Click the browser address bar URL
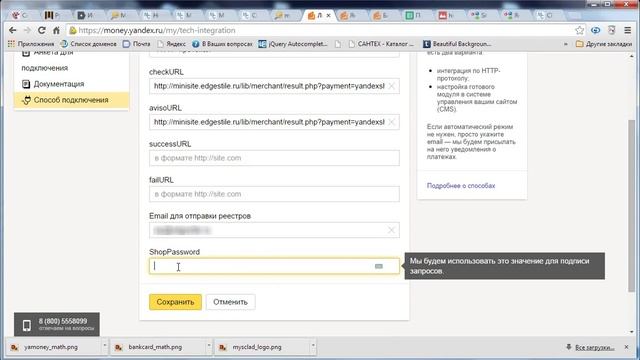Viewport: 640px width, 360px height. 157,31
